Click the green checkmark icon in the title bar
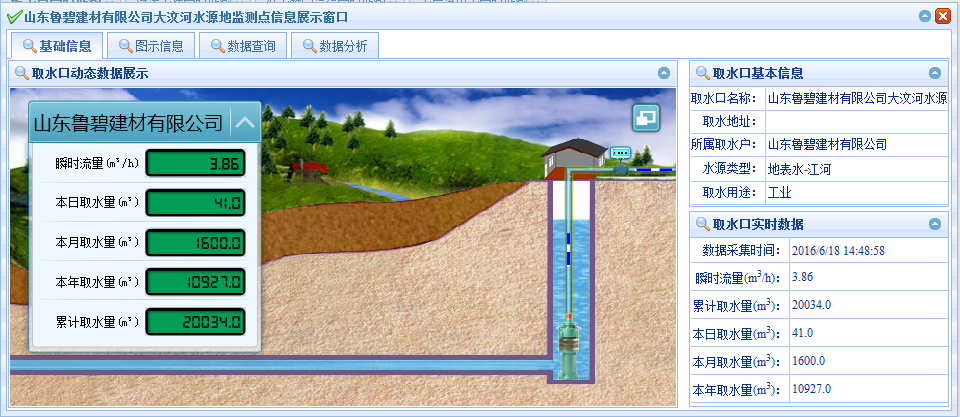This screenshot has width=960, height=417. pyautogui.click(x=14, y=17)
